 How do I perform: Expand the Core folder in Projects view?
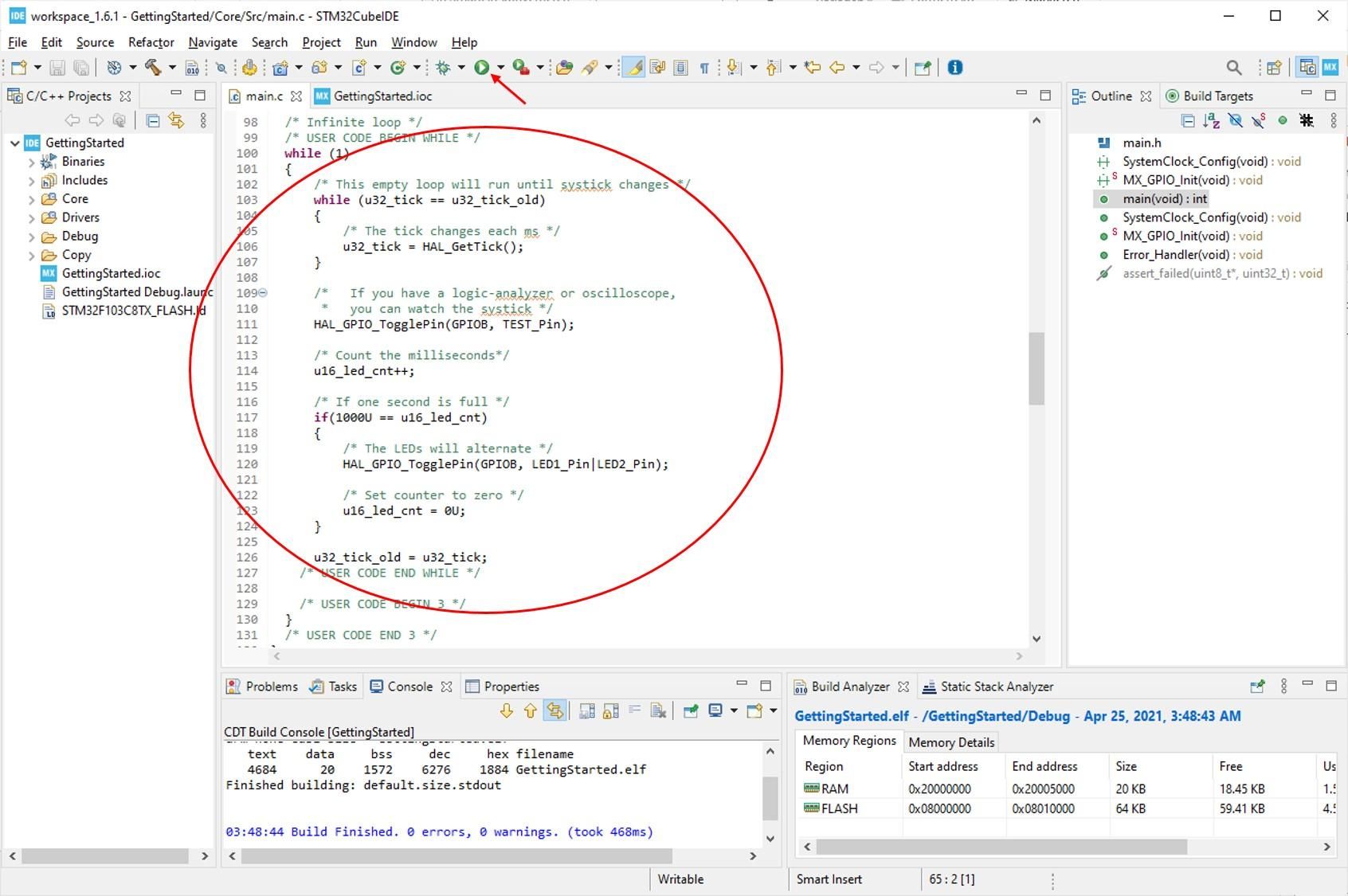pyautogui.click(x=31, y=198)
